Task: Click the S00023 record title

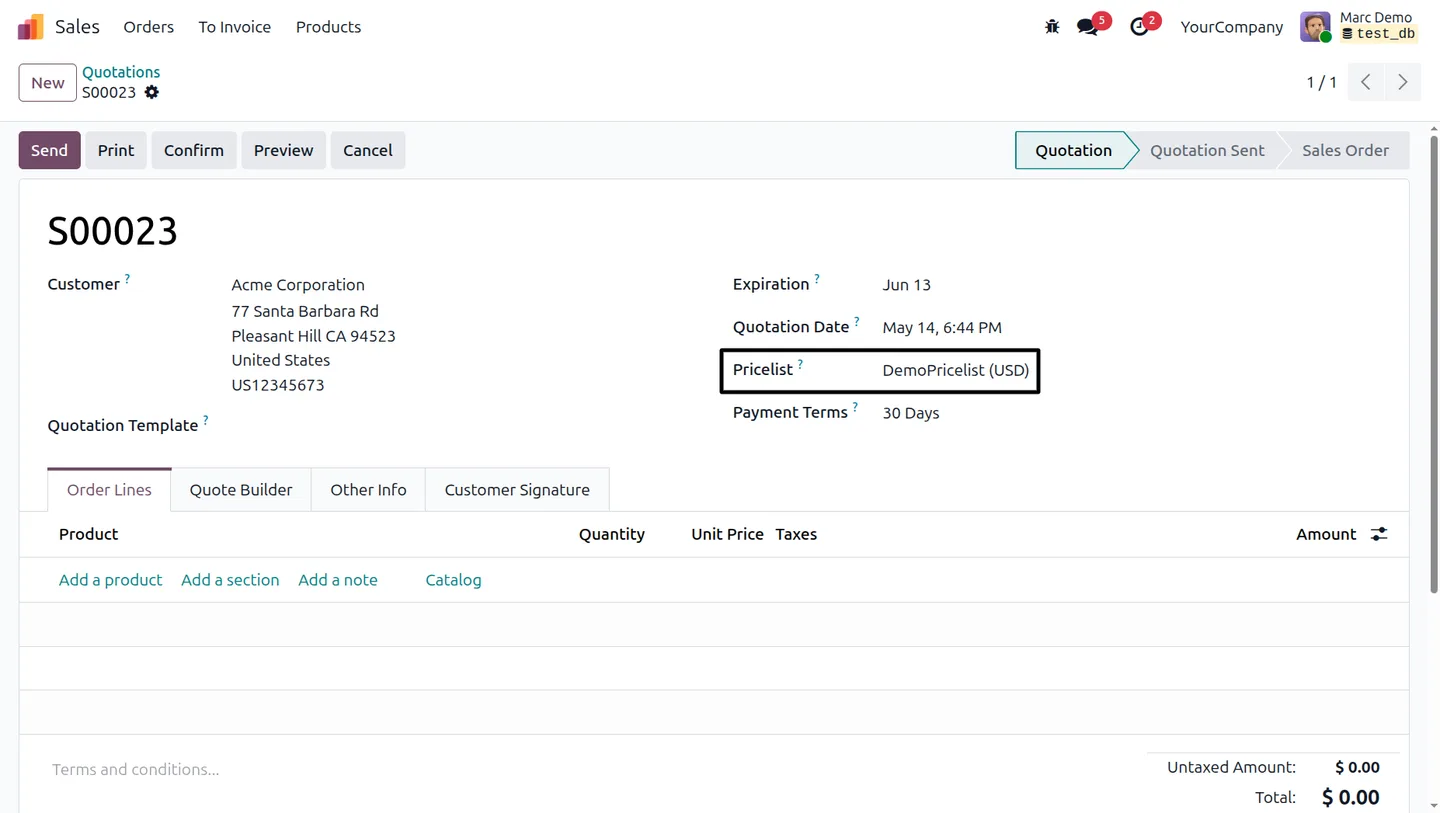Action: [113, 231]
